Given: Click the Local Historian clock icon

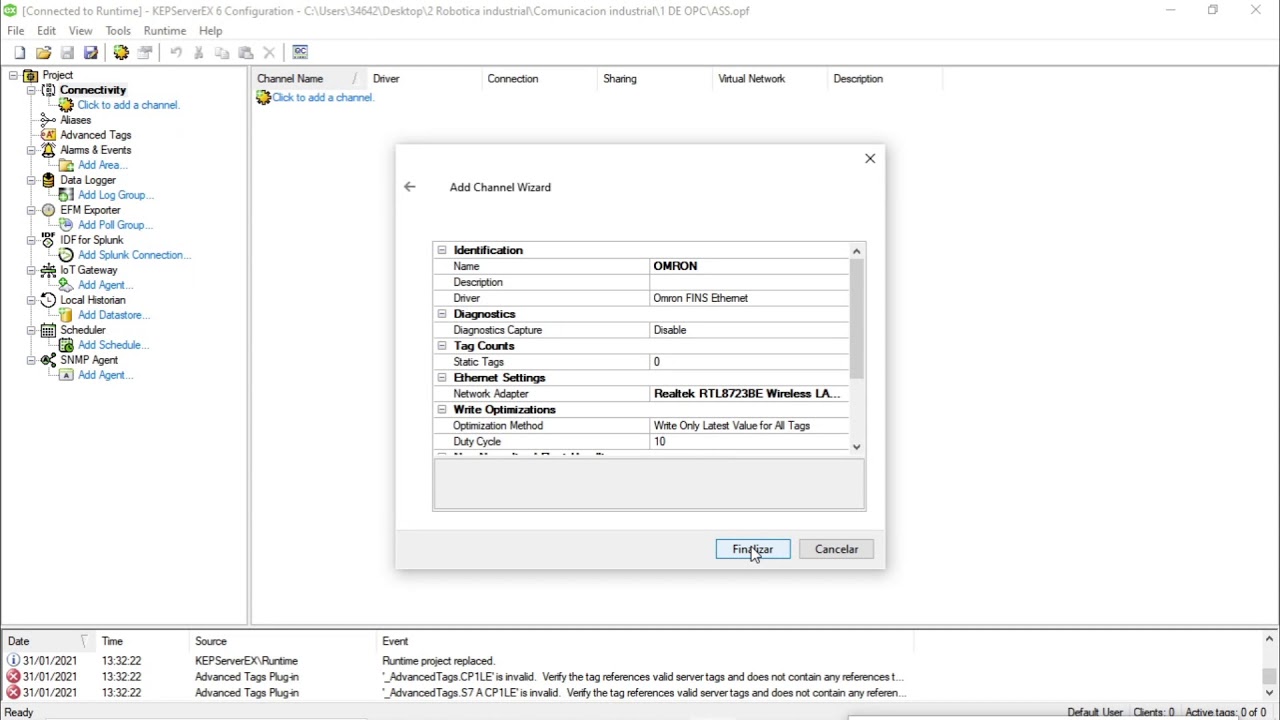Looking at the screenshot, I should click(x=48, y=300).
